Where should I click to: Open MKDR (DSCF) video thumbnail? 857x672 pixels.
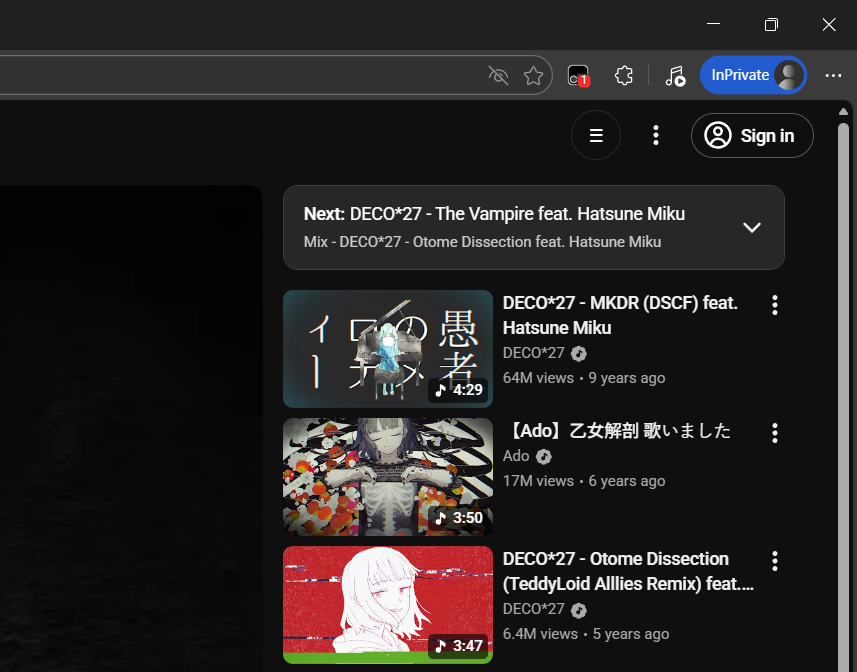tap(388, 349)
